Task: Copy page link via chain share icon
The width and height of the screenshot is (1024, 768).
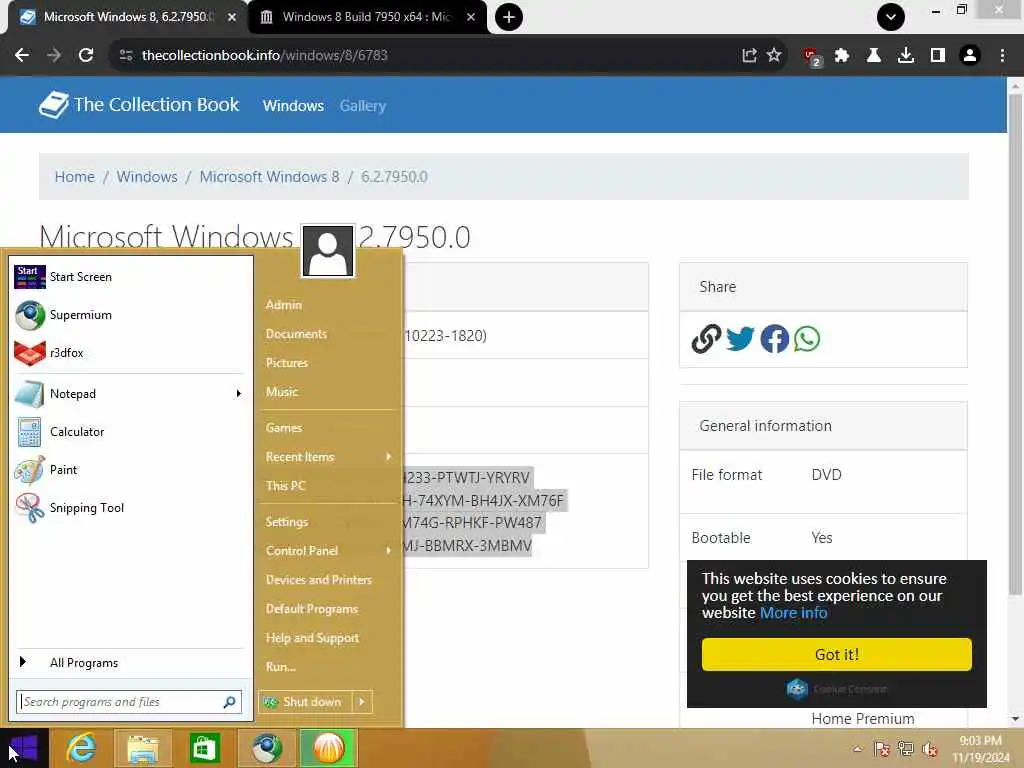Action: point(706,339)
